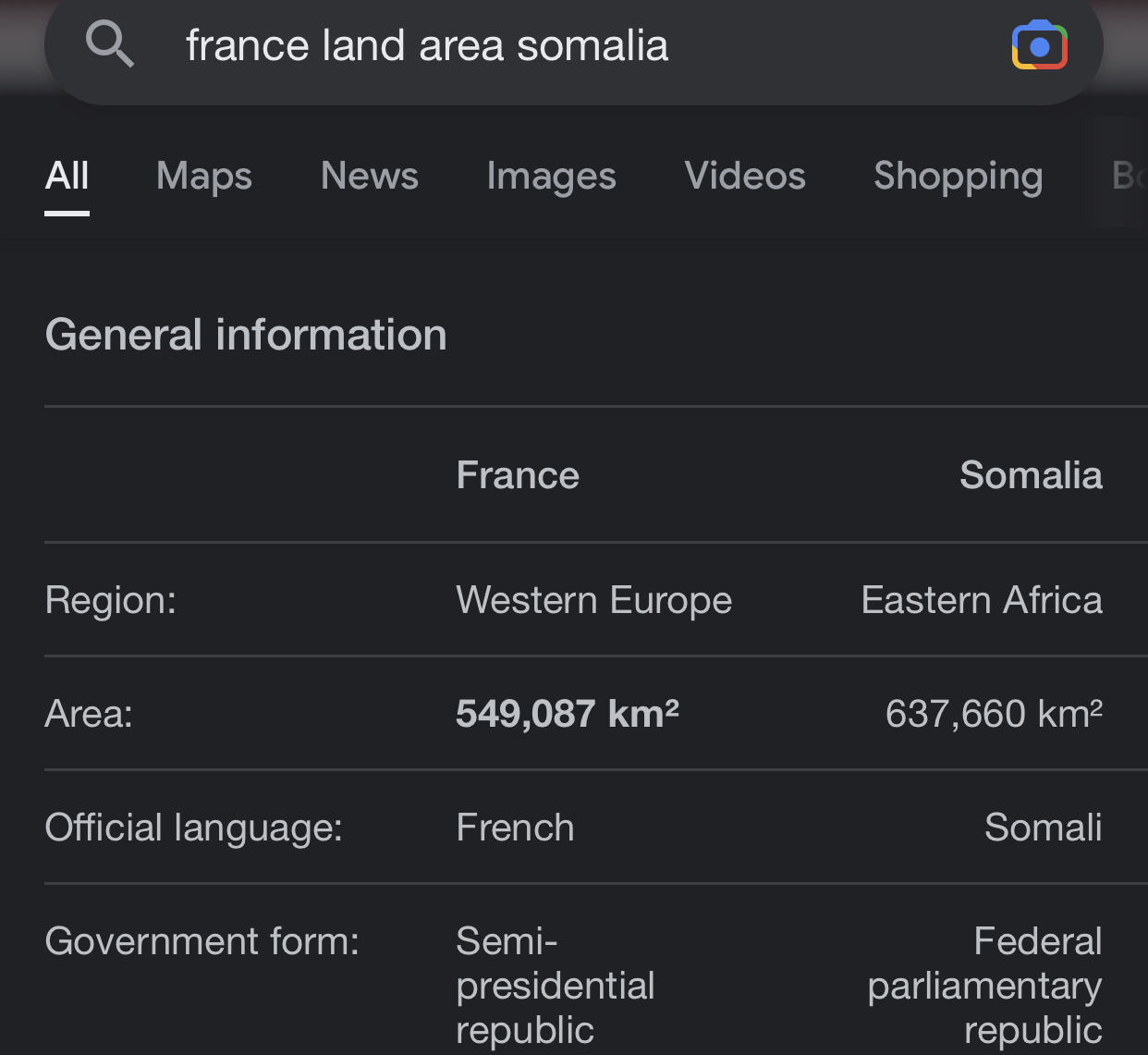Viewport: 1148px width, 1055px height.
Task: Tap the French official language cell
Action: 515,828
